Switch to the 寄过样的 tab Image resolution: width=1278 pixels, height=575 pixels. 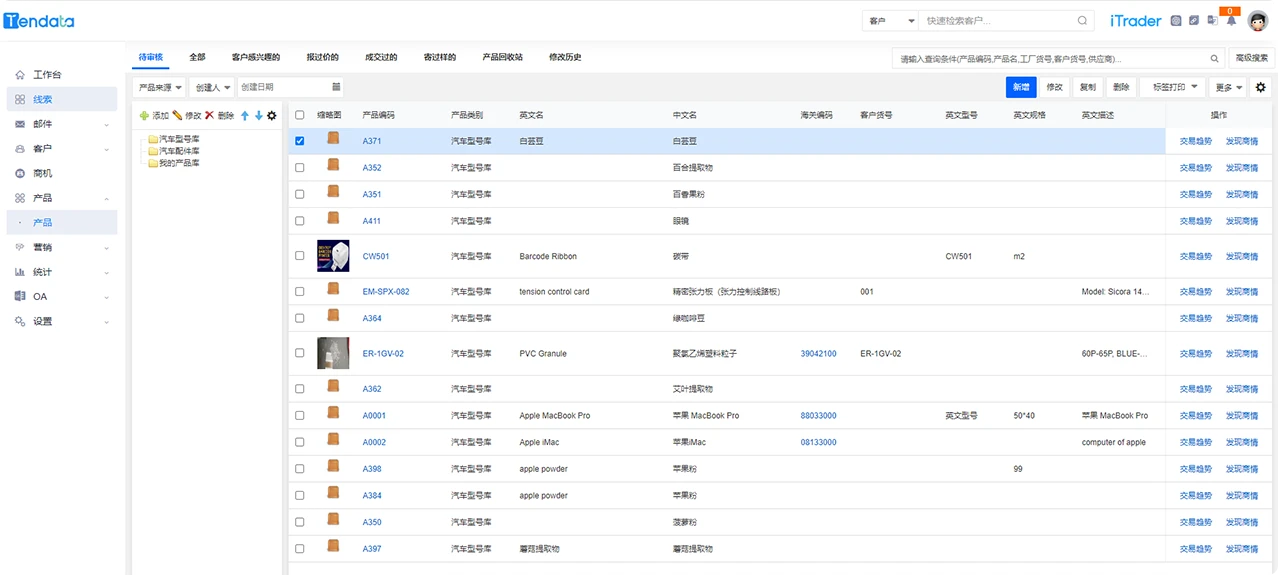pos(440,57)
